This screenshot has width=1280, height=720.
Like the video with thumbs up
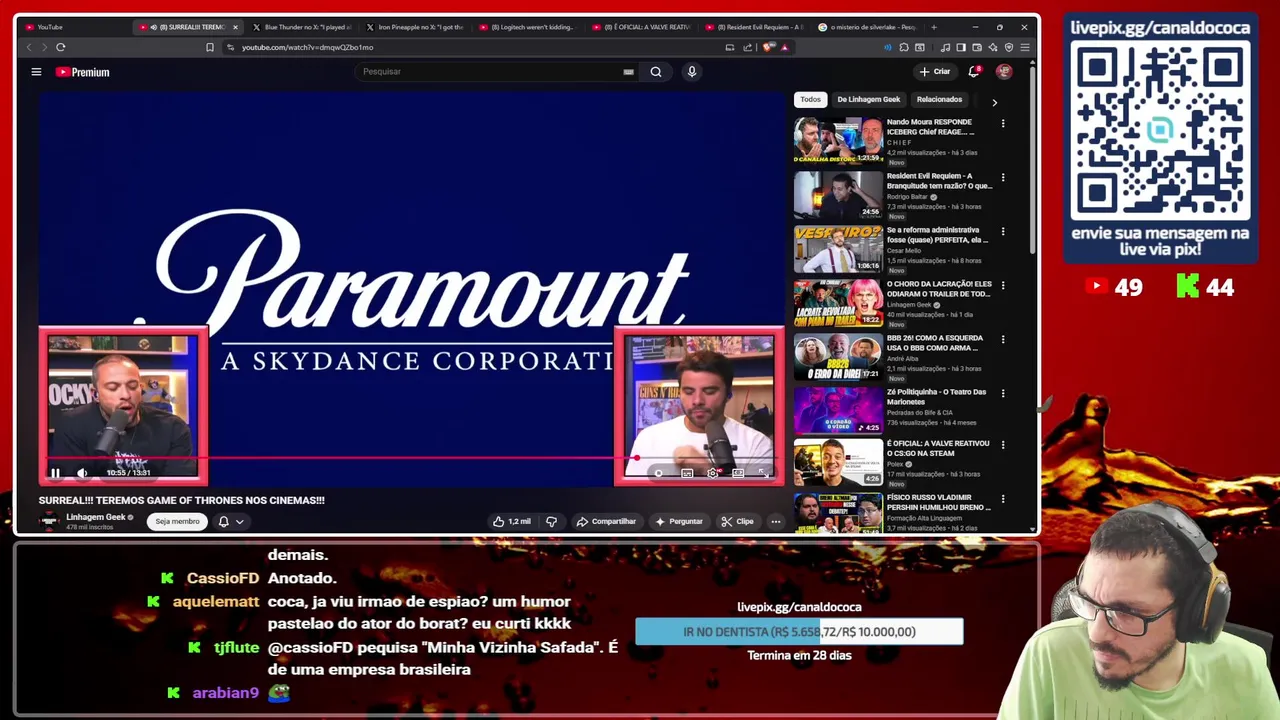pos(512,521)
